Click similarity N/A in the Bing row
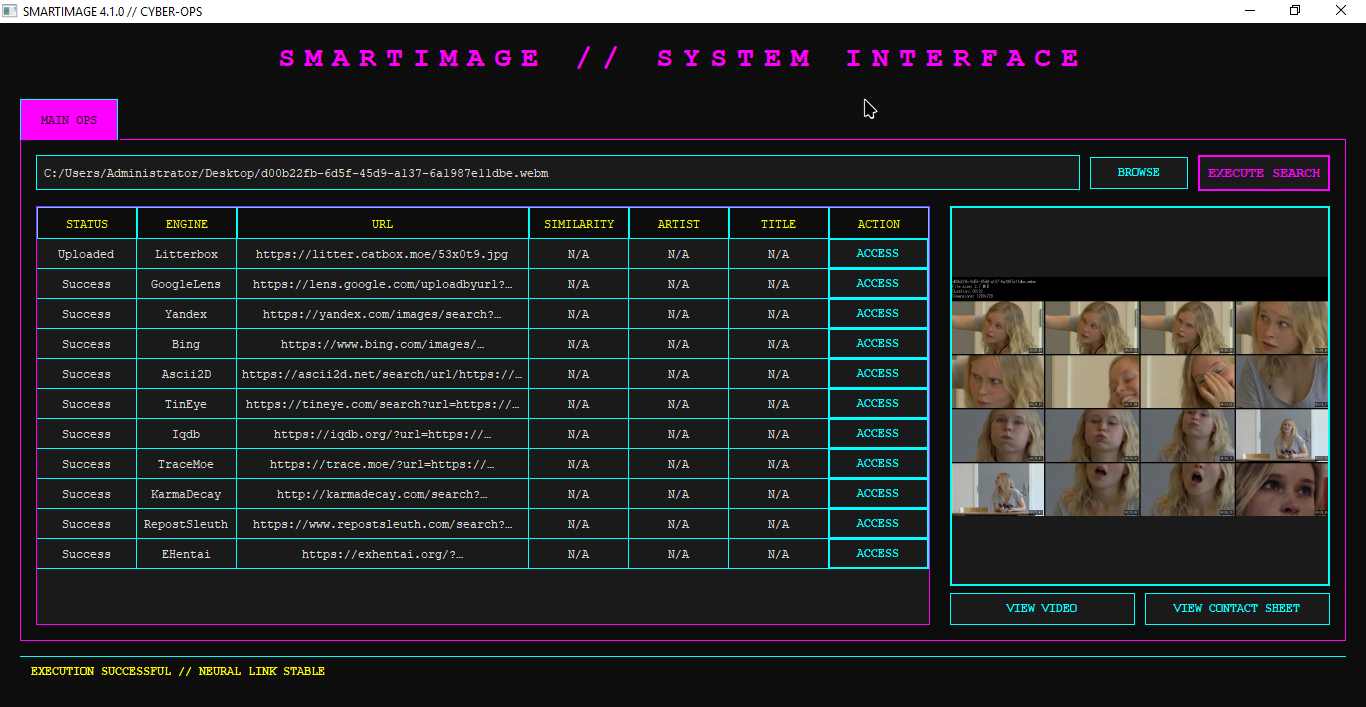Viewport: 1366px width, 707px height. (x=579, y=344)
